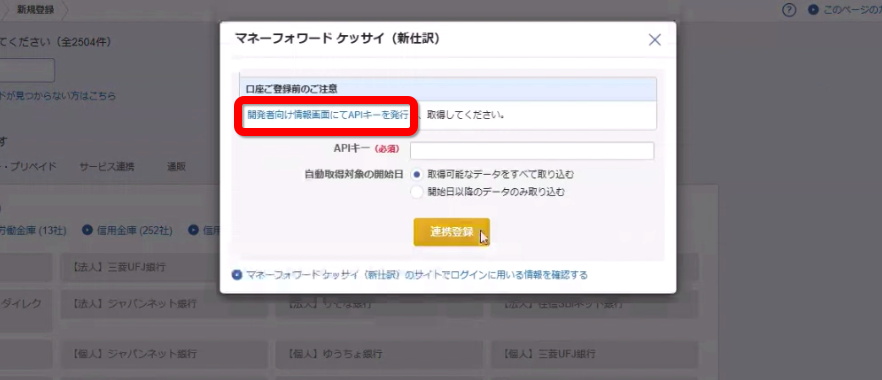Image resolution: width=882 pixels, height=380 pixels.
Task: Focus the APIキー input field
Action: (532, 151)
